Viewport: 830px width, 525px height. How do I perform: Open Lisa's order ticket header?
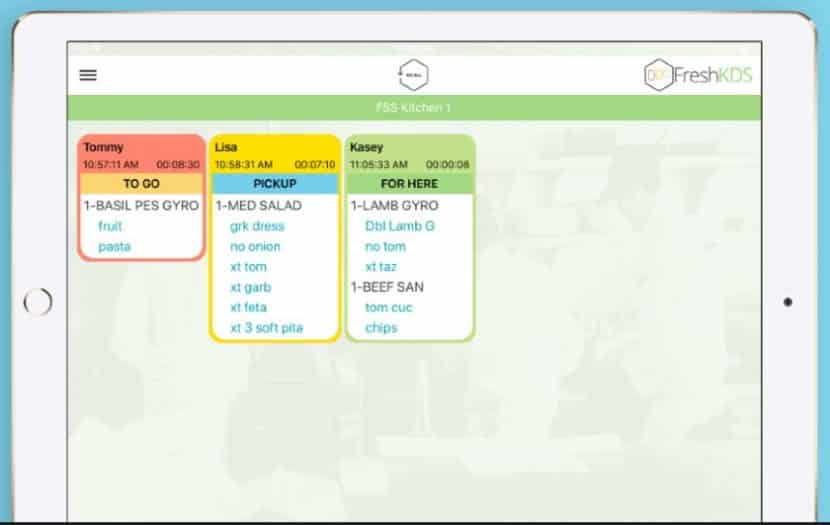coord(274,154)
